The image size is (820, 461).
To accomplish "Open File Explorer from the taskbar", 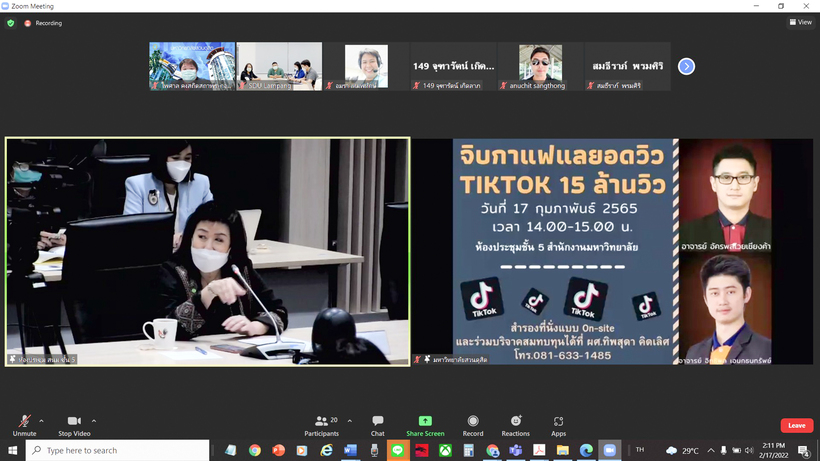I will pyautogui.click(x=563, y=450).
